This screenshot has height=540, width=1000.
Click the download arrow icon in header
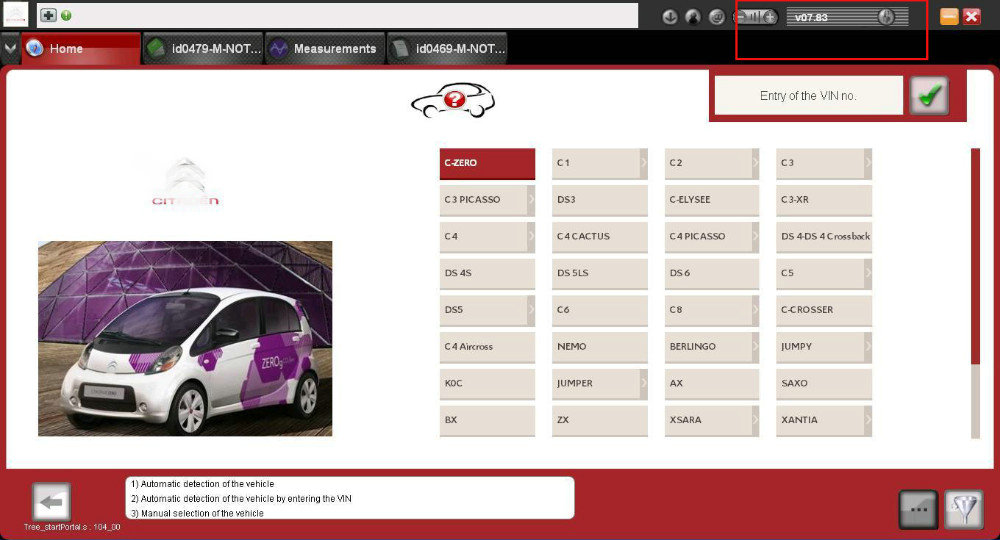click(670, 17)
